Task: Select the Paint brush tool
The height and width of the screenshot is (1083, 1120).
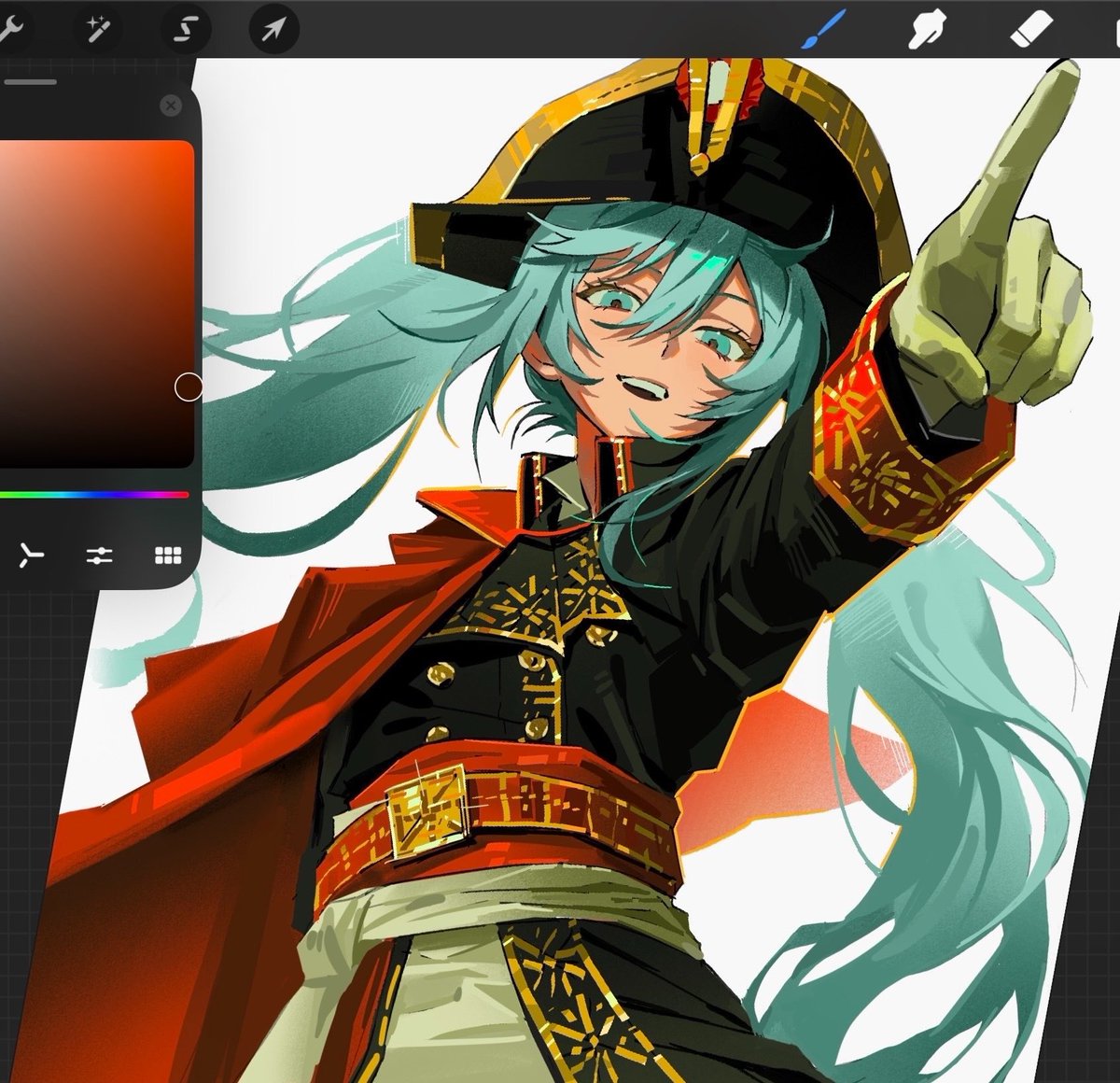Action: tap(824, 30)
